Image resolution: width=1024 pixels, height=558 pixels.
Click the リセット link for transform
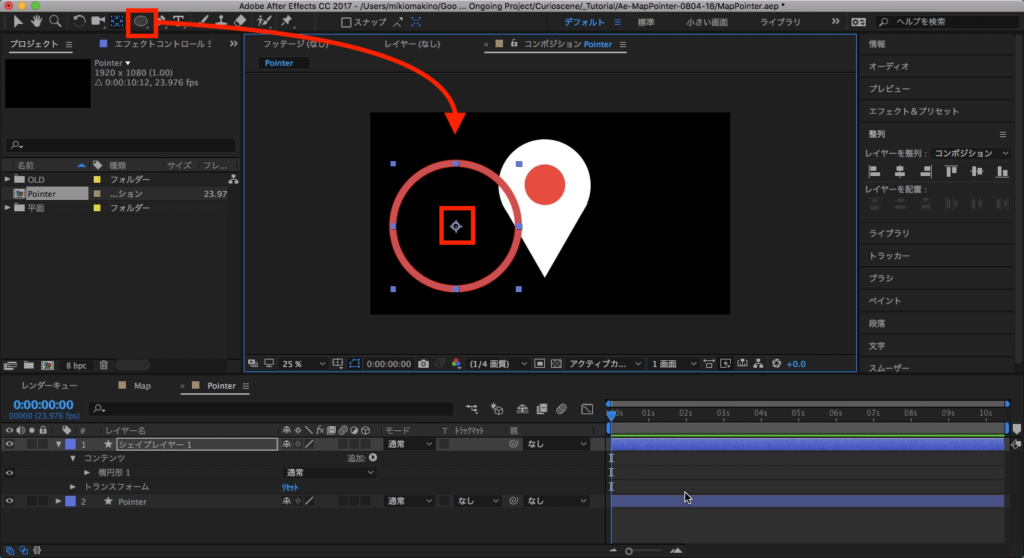point(289,486)
